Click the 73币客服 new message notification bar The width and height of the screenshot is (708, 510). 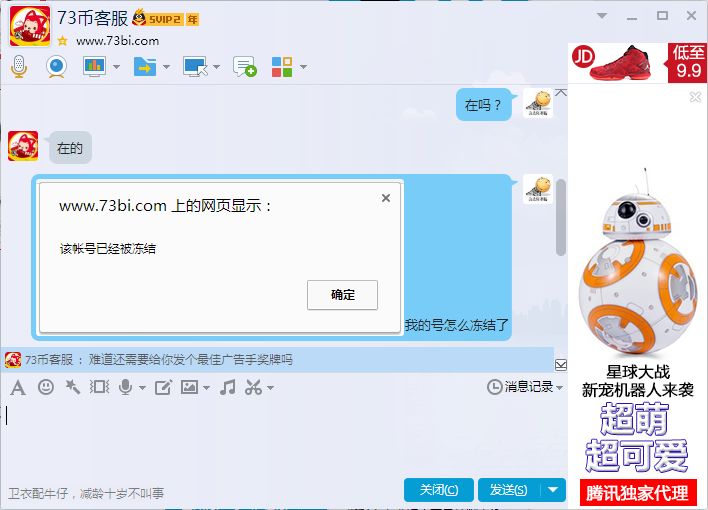[278, 360]
